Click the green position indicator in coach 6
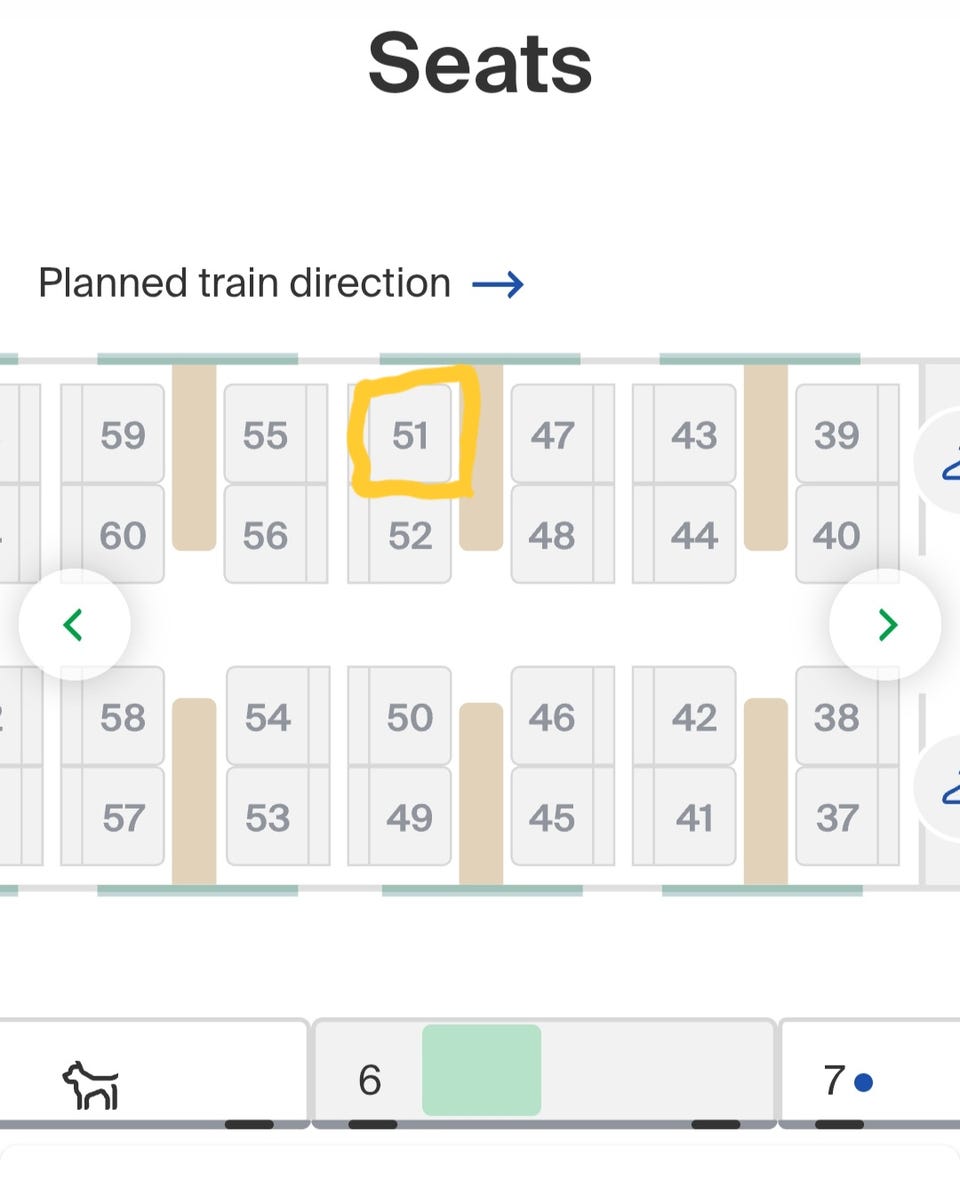Image resolution: width=960 pixels, height=1181 pixels. pyautogui.click(x=481, y=1070)
